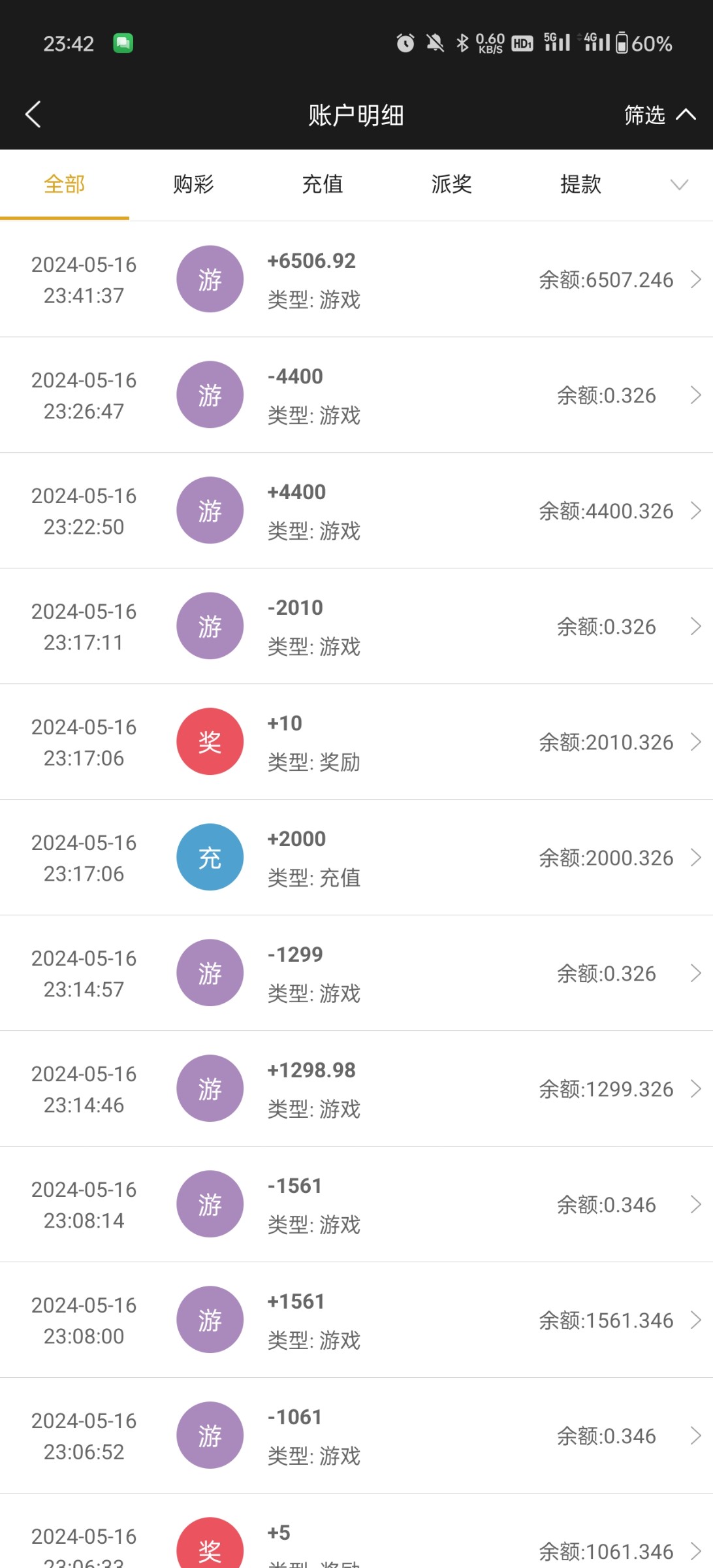Open details arrow for 余额:4400.326 entry

[696, 511]
